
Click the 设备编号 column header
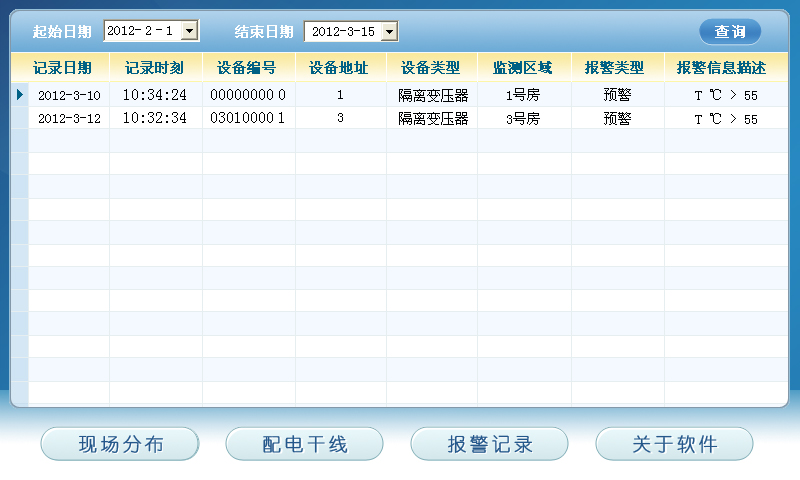click(x=247, y=68)
